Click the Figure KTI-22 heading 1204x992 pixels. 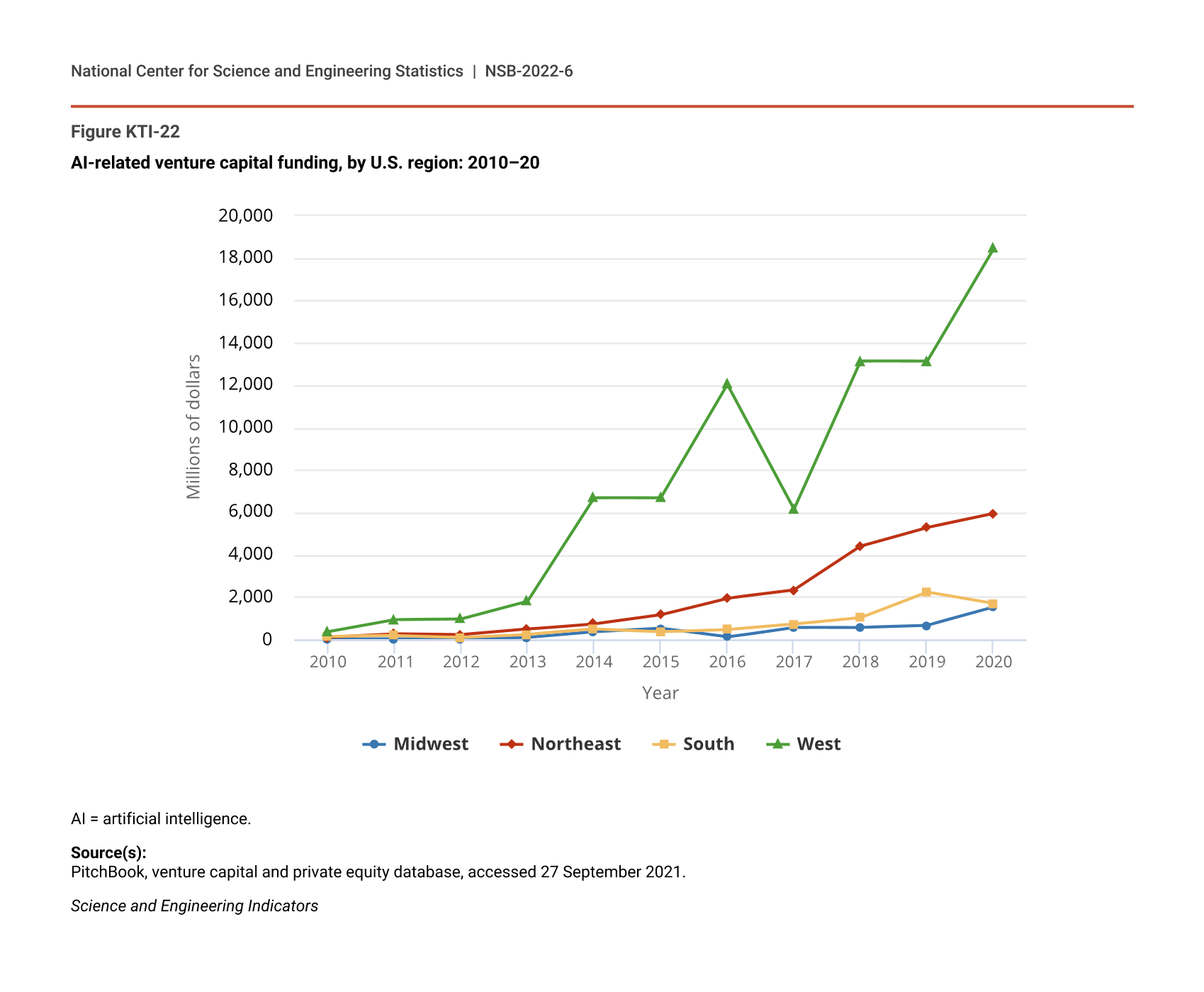[x=125, y=132]
